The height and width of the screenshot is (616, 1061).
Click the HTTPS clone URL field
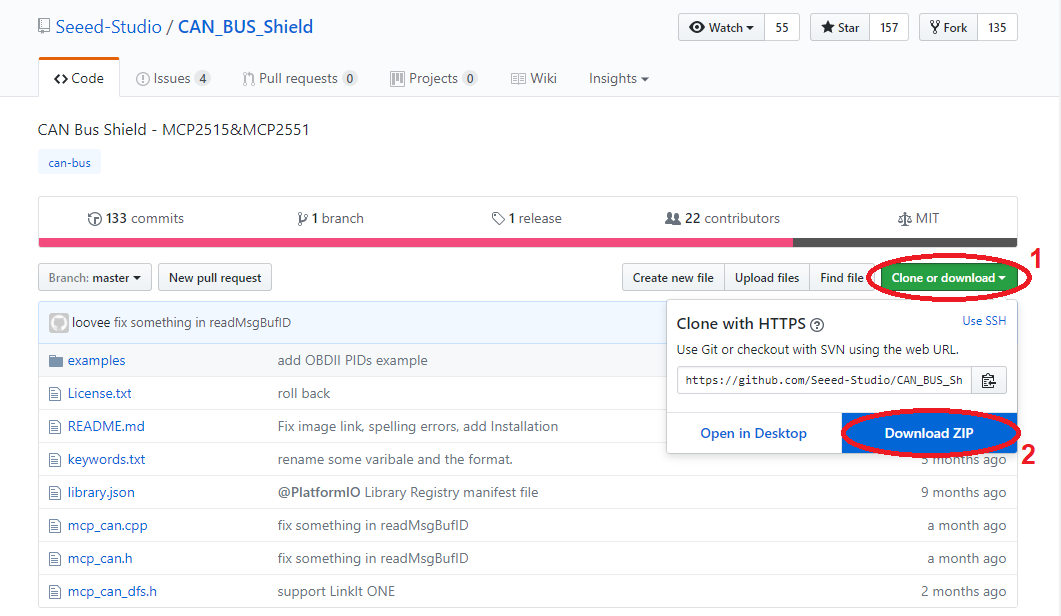[x=824, y=380]
